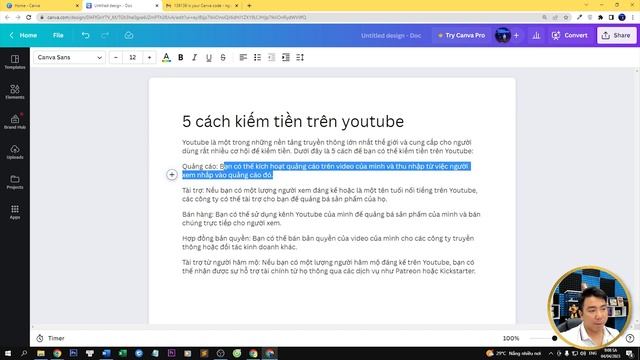Open the insights chart icon

point(536,36)
